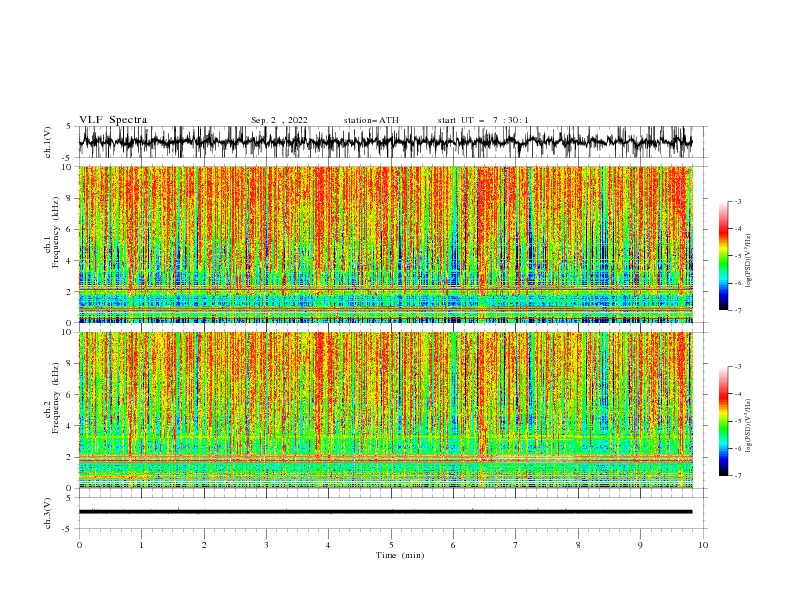Click "-7" on the lower colorbar
Screen dimensions: 792x612
pos(737,475)
